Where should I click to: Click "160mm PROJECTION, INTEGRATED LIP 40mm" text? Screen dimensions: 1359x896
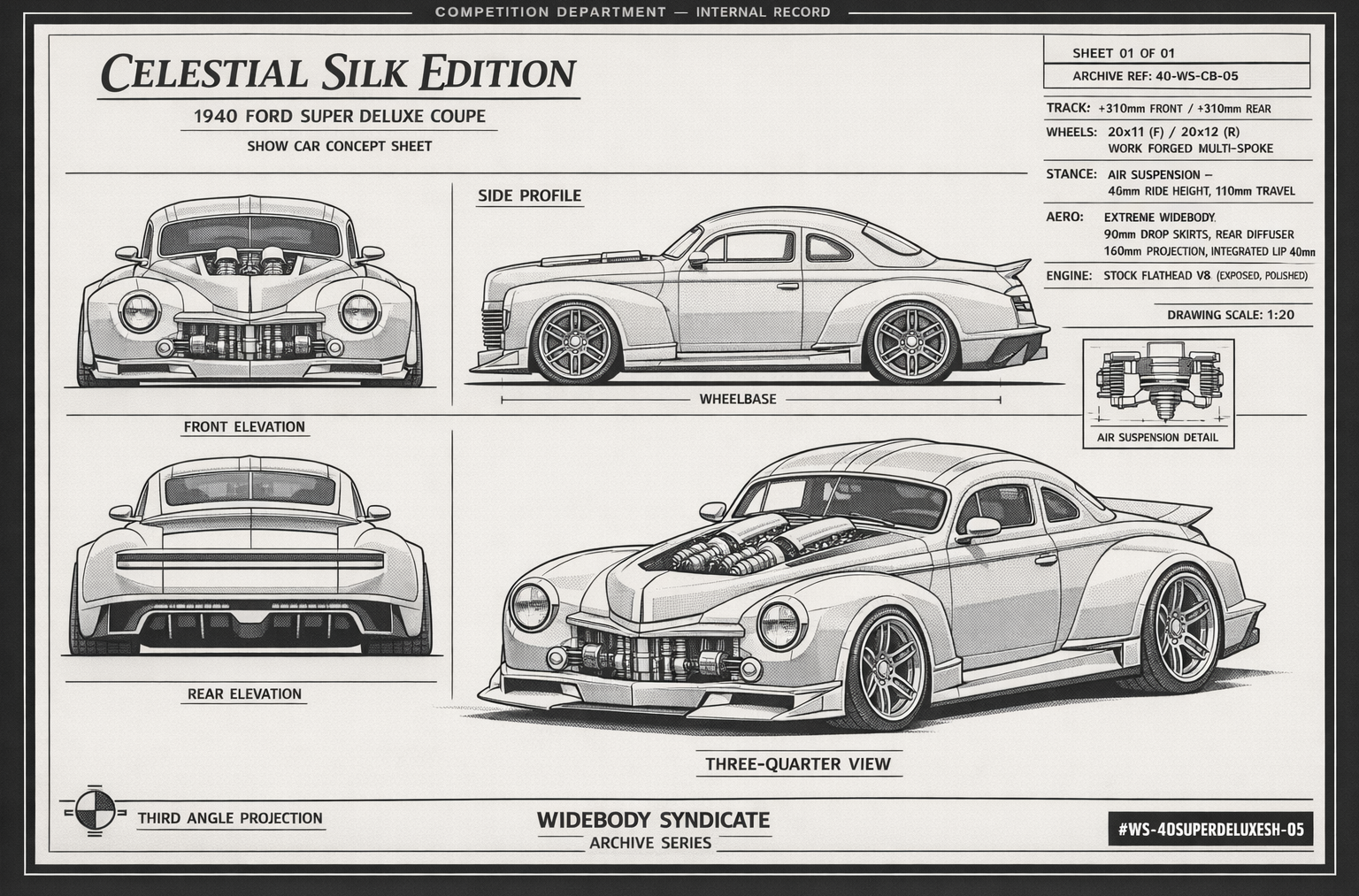pyautogui.click(x=1209, y=251)
